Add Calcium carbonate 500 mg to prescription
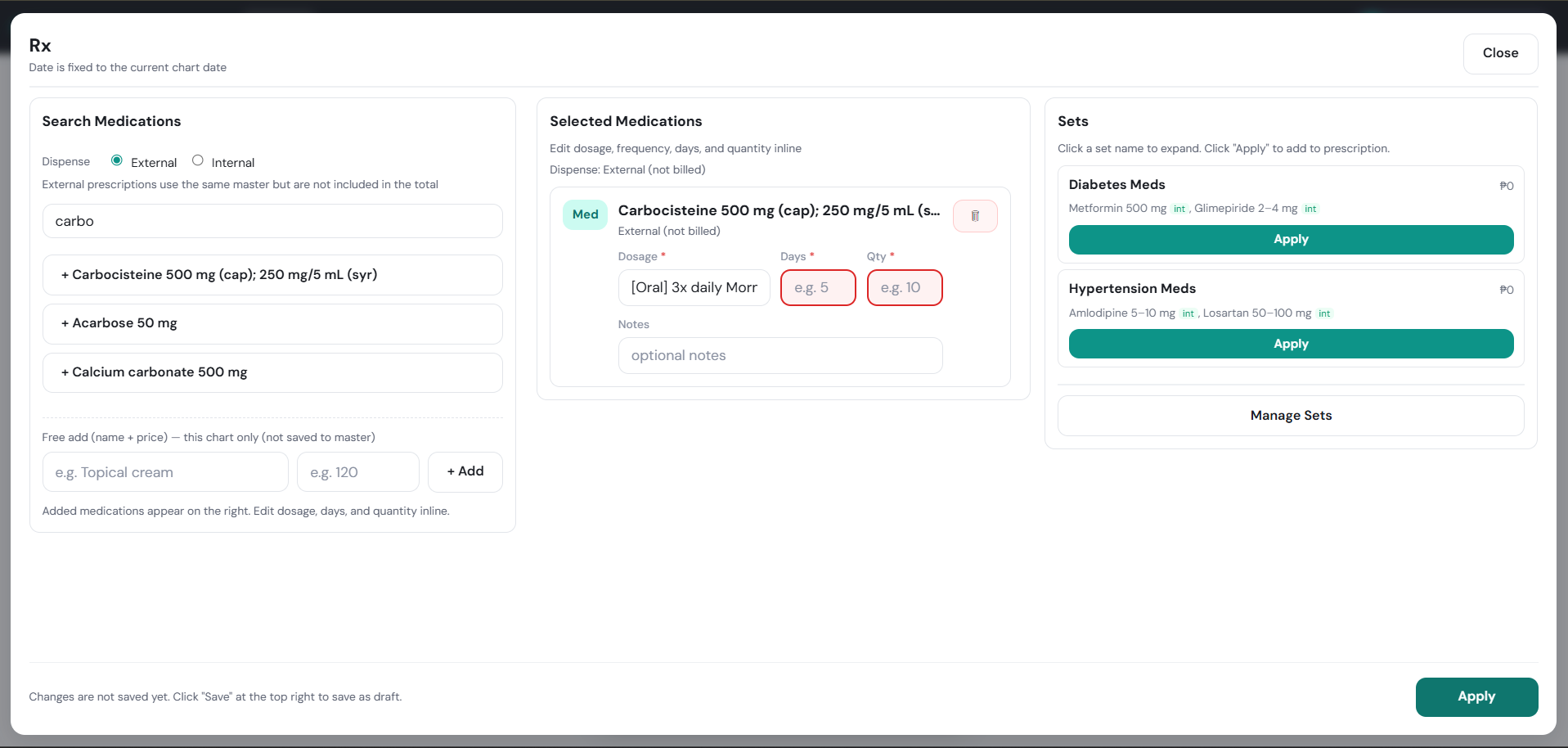This screenshot has width=1568, height=748. coord(272,372)
